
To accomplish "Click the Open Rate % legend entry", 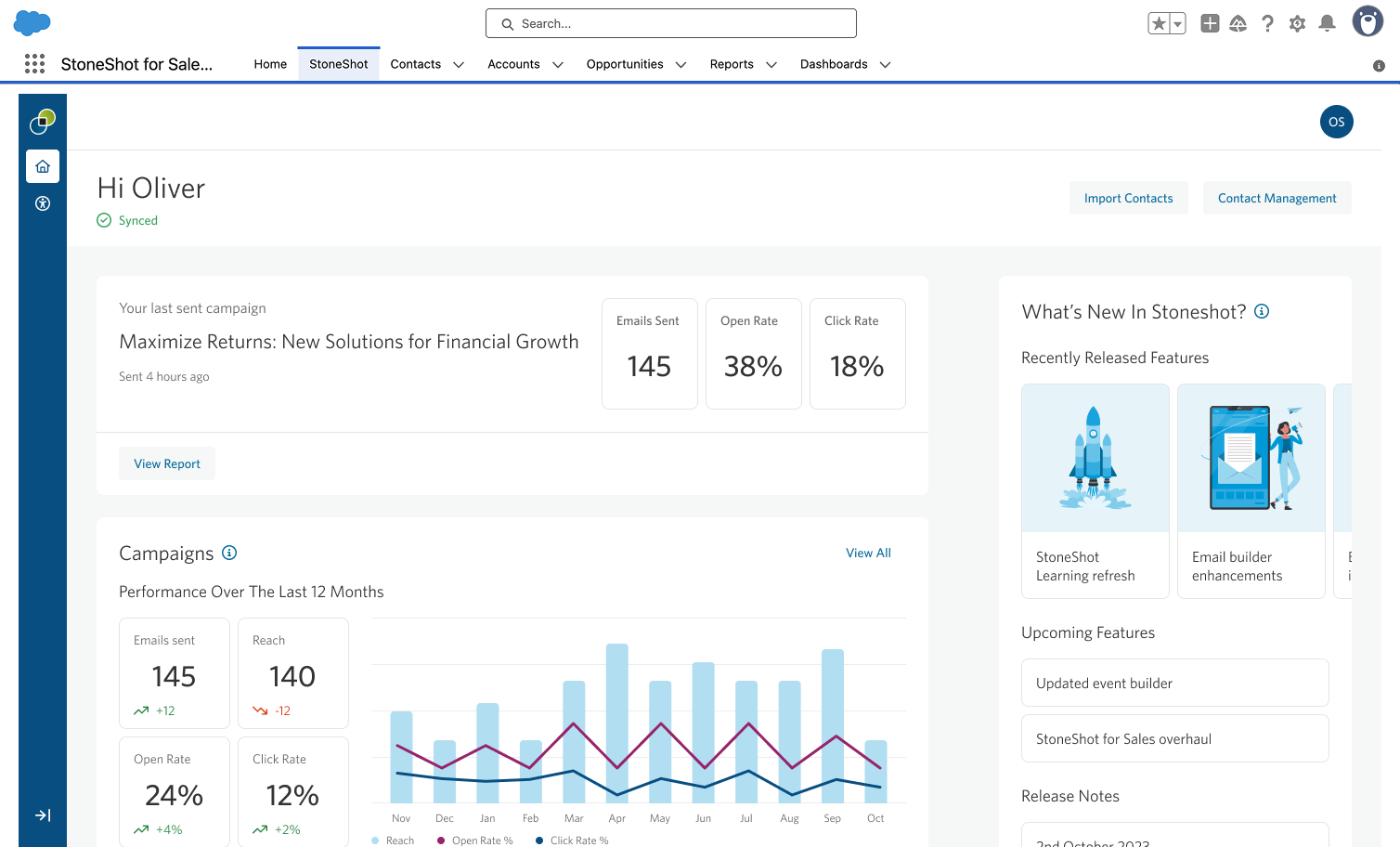I will click(x=475, y=840).
